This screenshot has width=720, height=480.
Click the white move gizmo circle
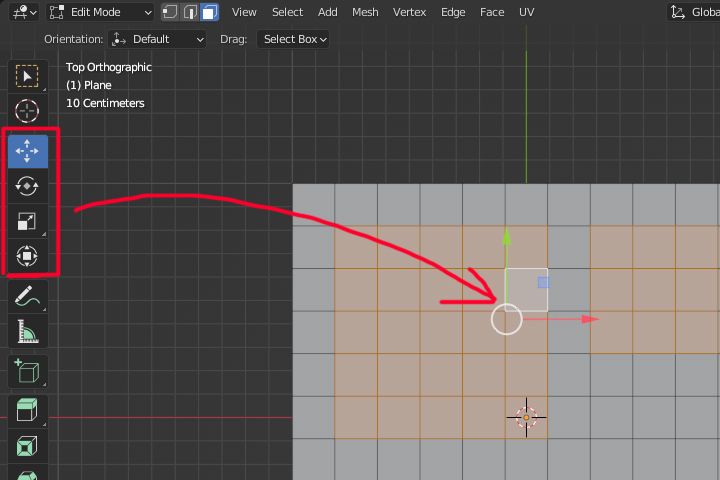tap(506, 319)
